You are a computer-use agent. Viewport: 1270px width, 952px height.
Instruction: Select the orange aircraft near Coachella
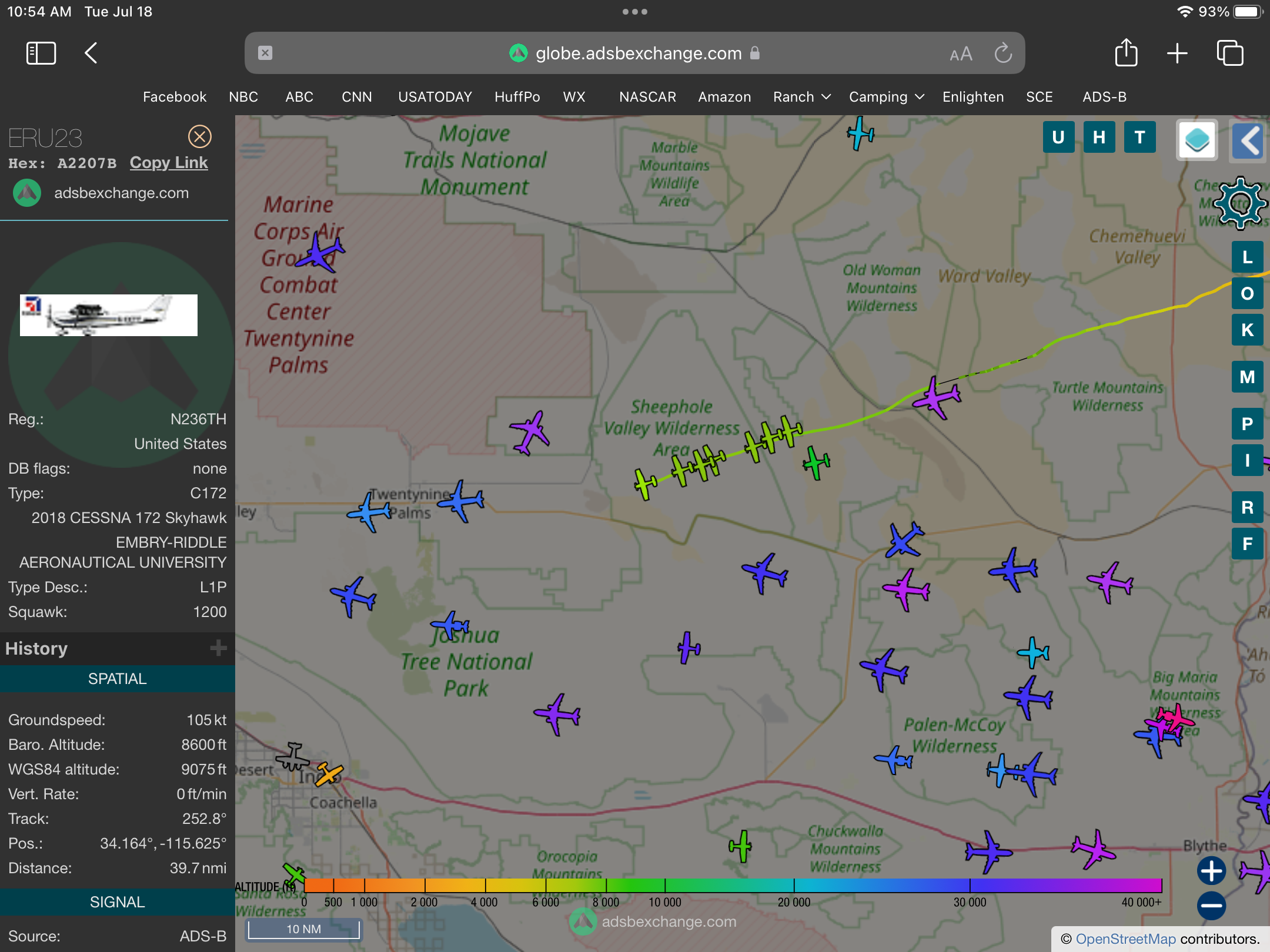click(x=329, y=774)
